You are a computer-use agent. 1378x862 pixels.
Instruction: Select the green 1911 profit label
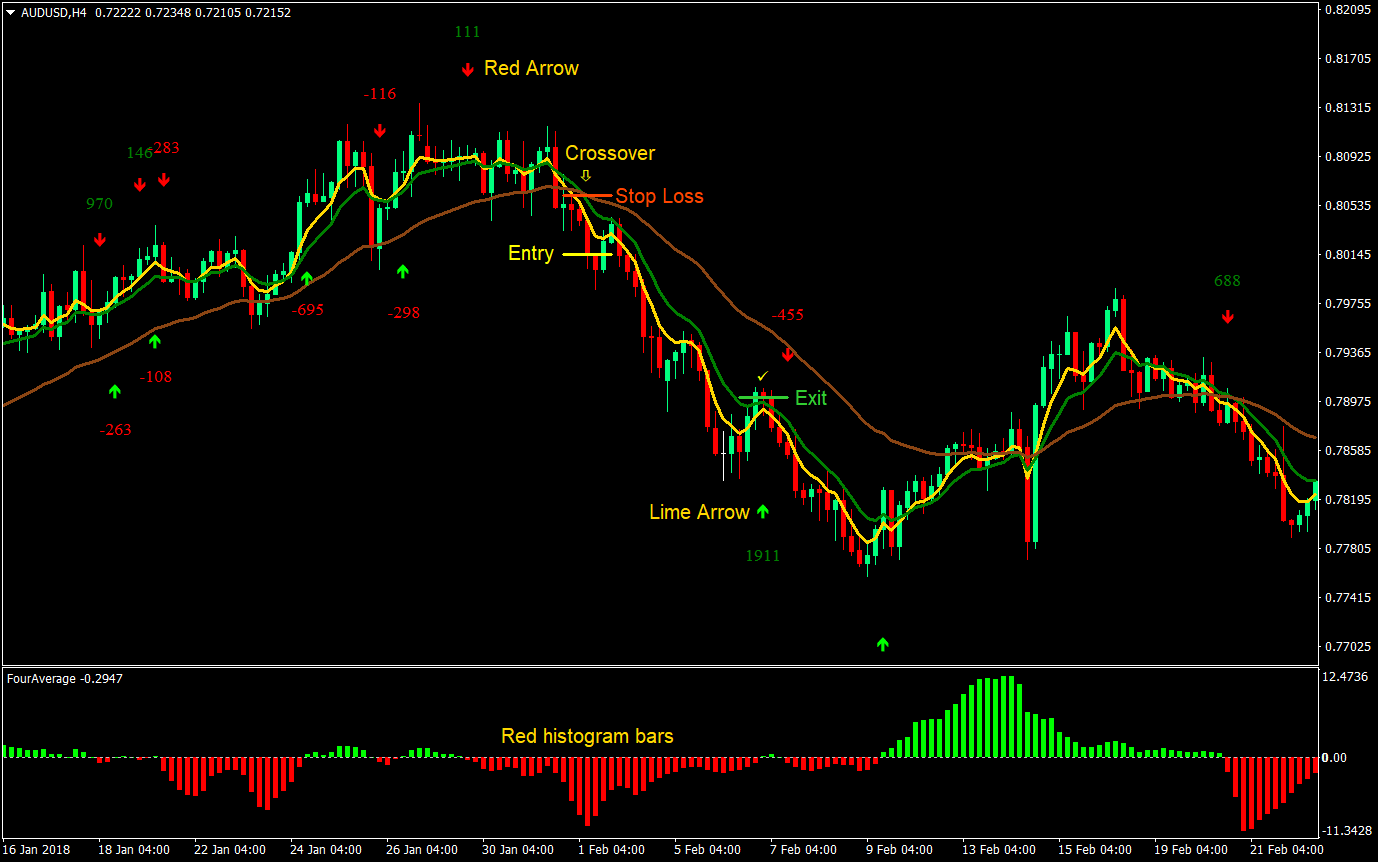(x=762, y=556)
